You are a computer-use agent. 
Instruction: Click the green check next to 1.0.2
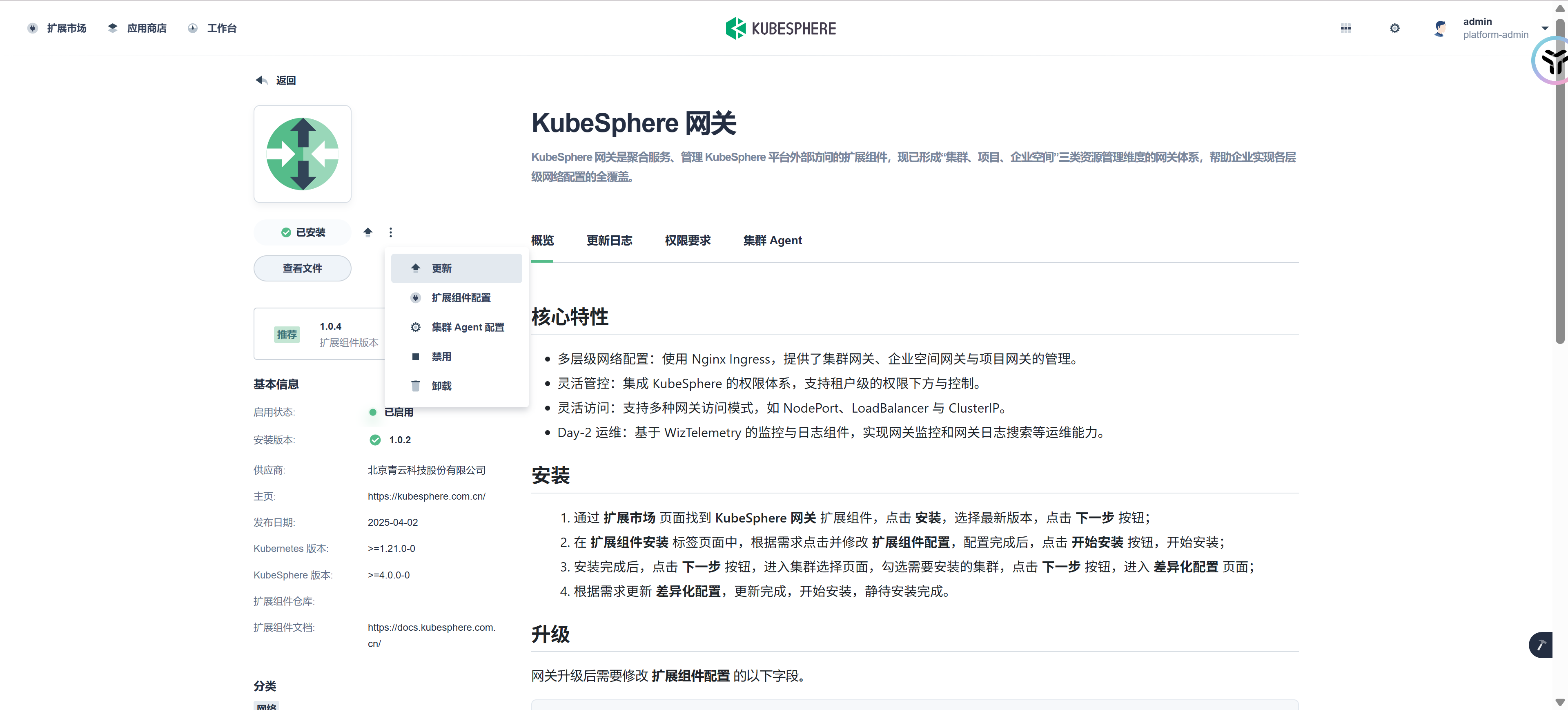(375, 440)
